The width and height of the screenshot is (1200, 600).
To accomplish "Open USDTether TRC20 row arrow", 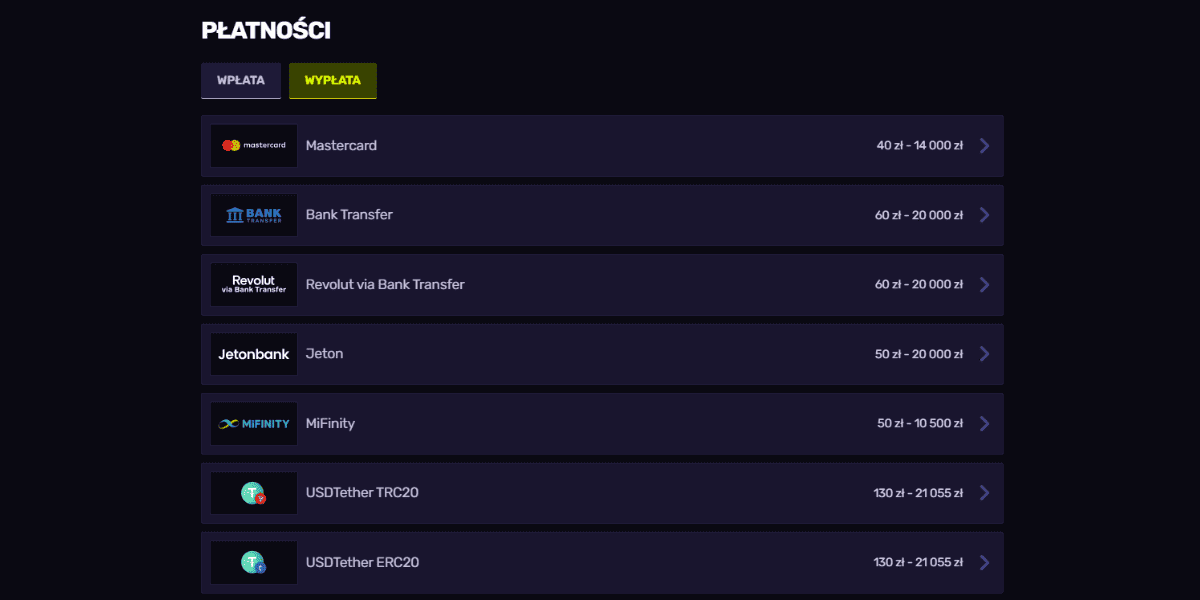I will (985, 493).
